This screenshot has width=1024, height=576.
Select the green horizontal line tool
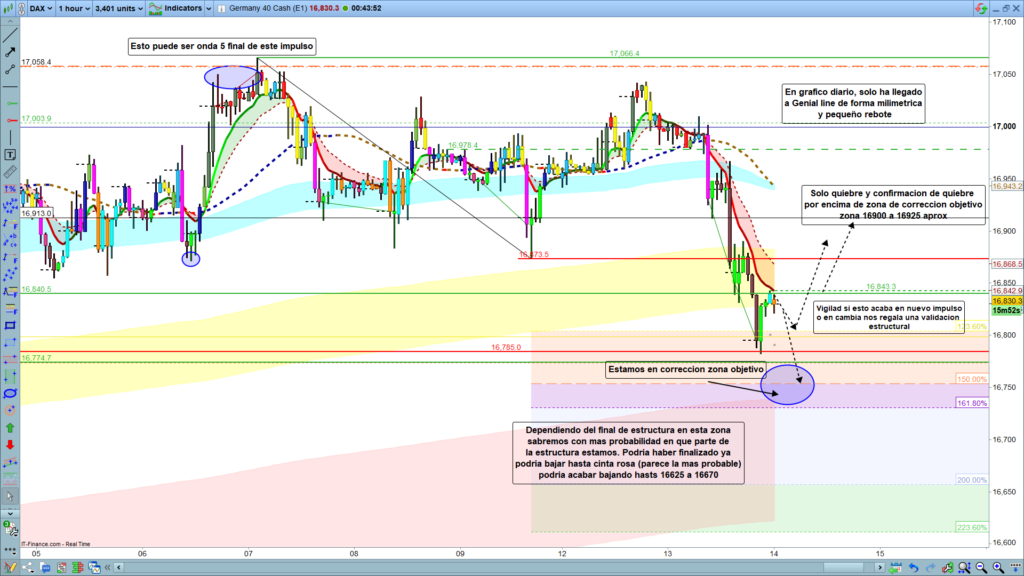click(x=10, y=102)
